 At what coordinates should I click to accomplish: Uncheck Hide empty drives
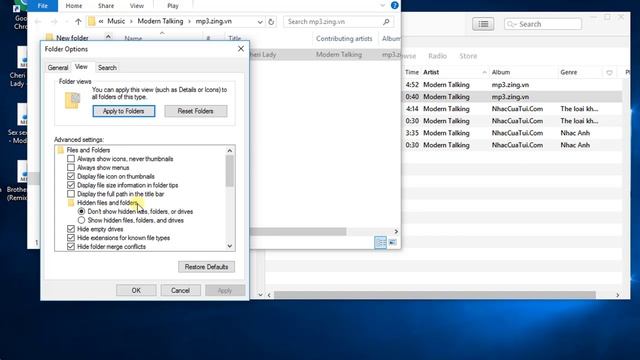[71, 229]
